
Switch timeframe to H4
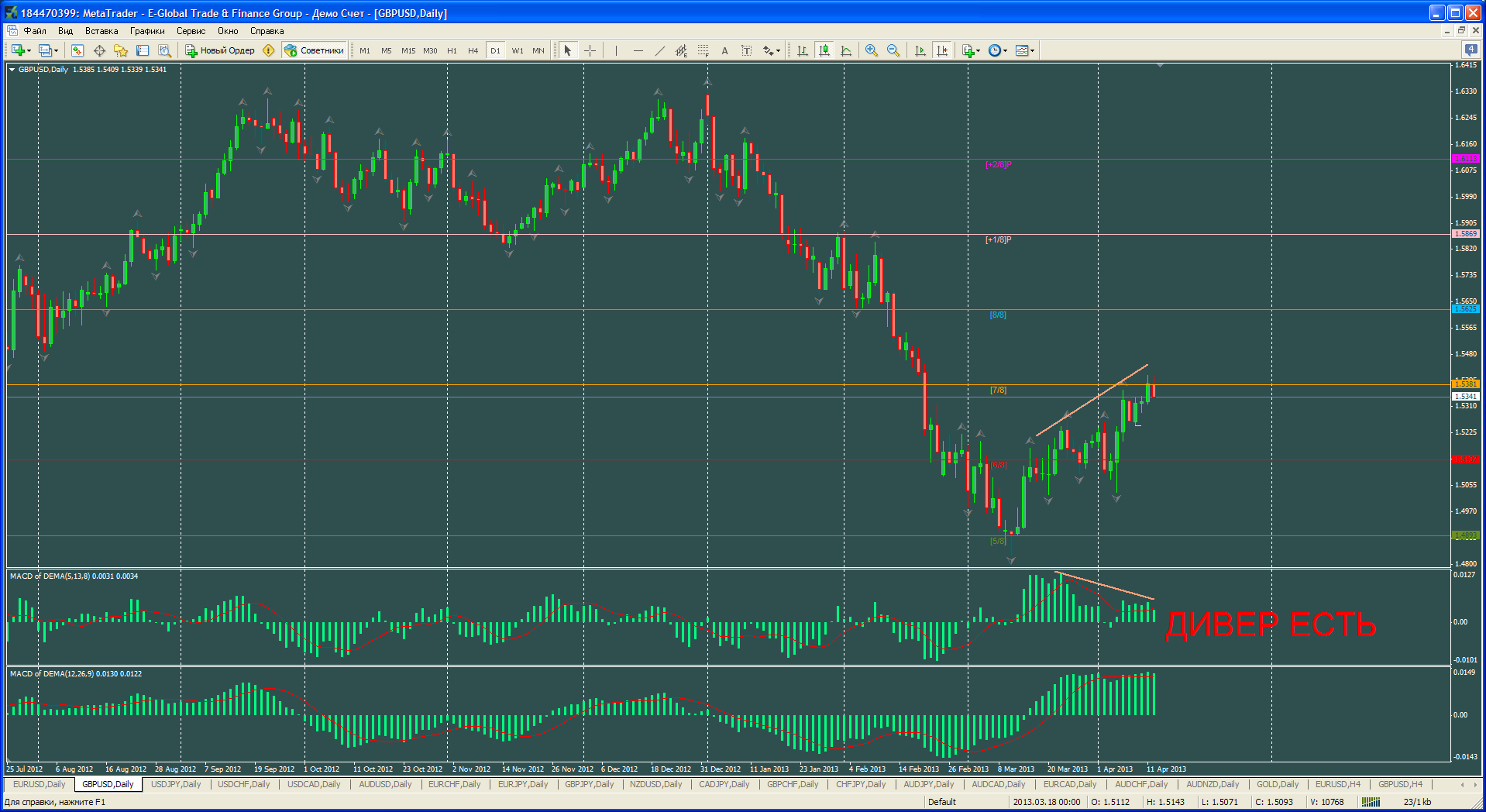[473, 50]
